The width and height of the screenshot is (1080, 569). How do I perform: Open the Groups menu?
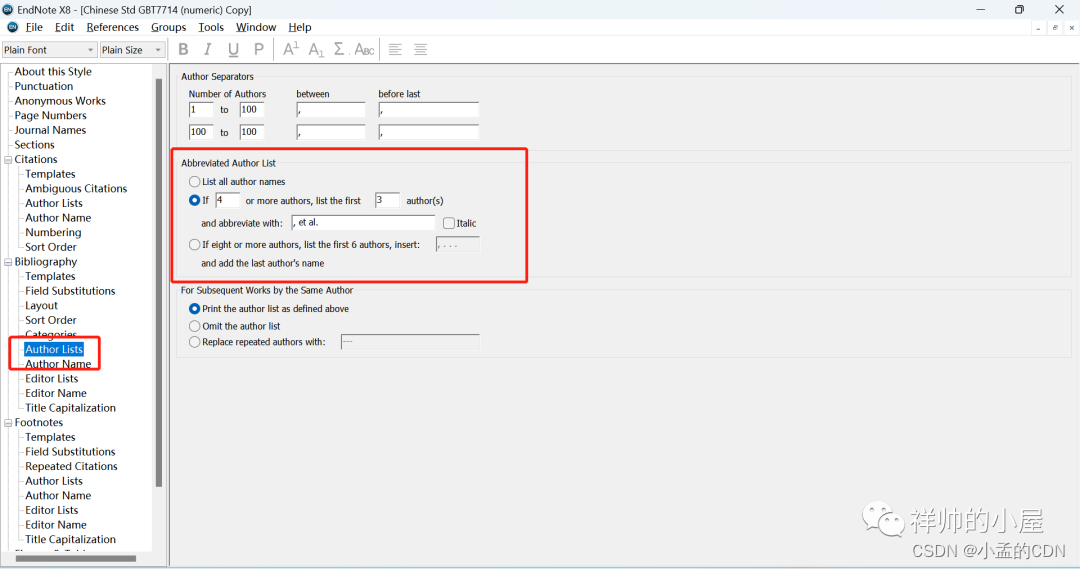[168, 27]
